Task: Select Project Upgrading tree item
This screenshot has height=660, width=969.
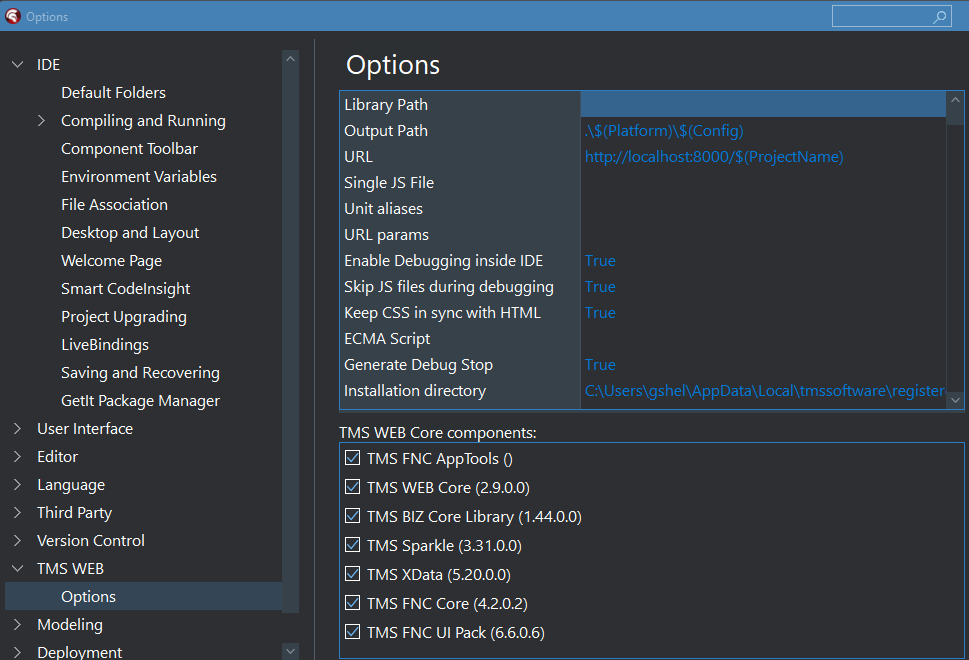Action: pyautogui.click(x=124, y=317)
